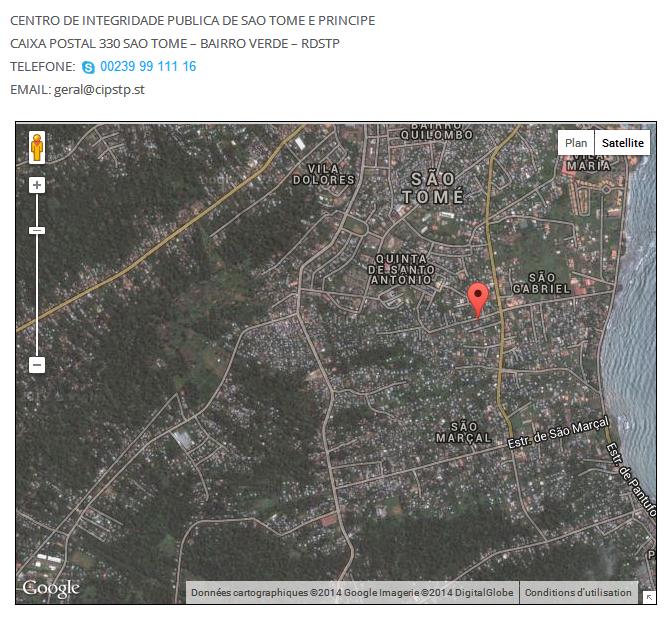The image size is (667, 622).
Task: Click the geral@cipstp.st email address
Action: [104, 89]
